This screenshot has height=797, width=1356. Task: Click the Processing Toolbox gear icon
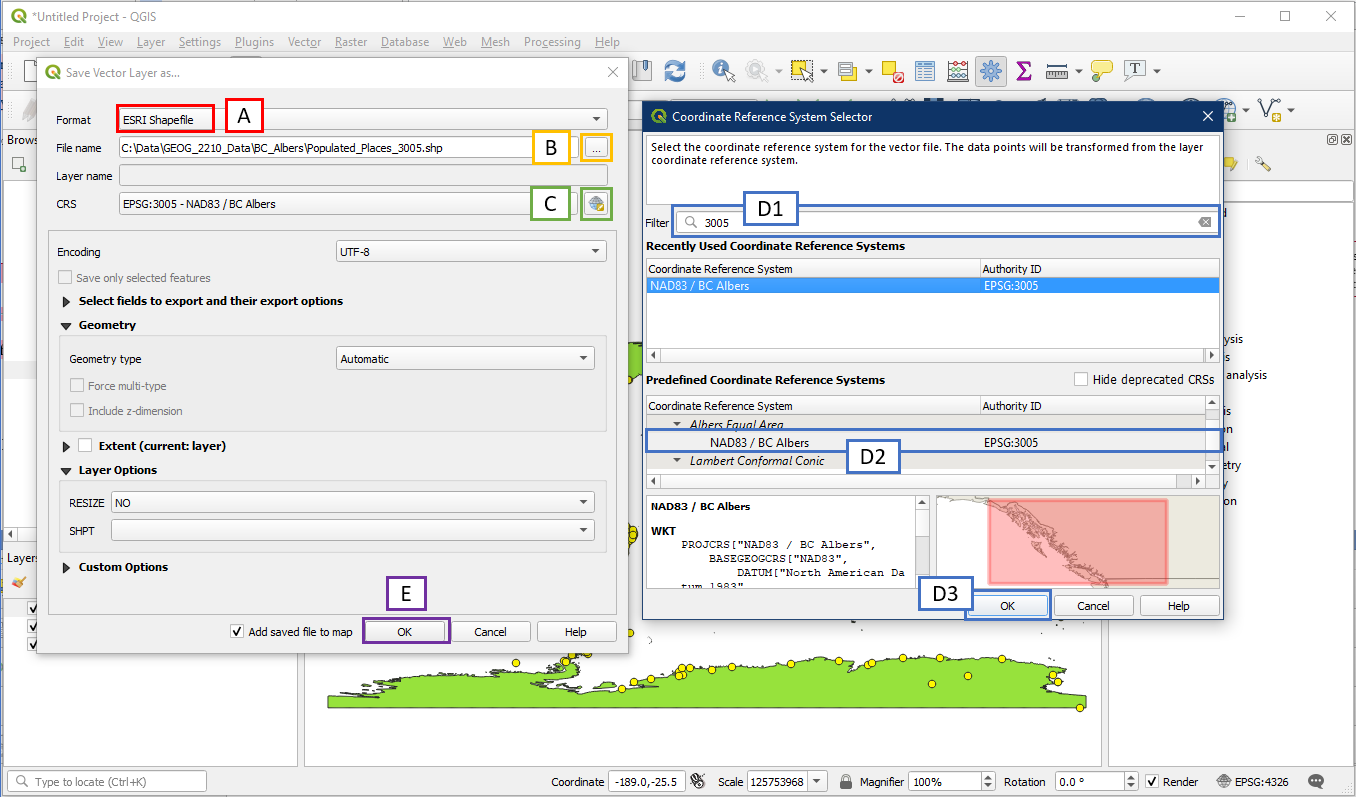pyautogui.click(x=991, y=71)
